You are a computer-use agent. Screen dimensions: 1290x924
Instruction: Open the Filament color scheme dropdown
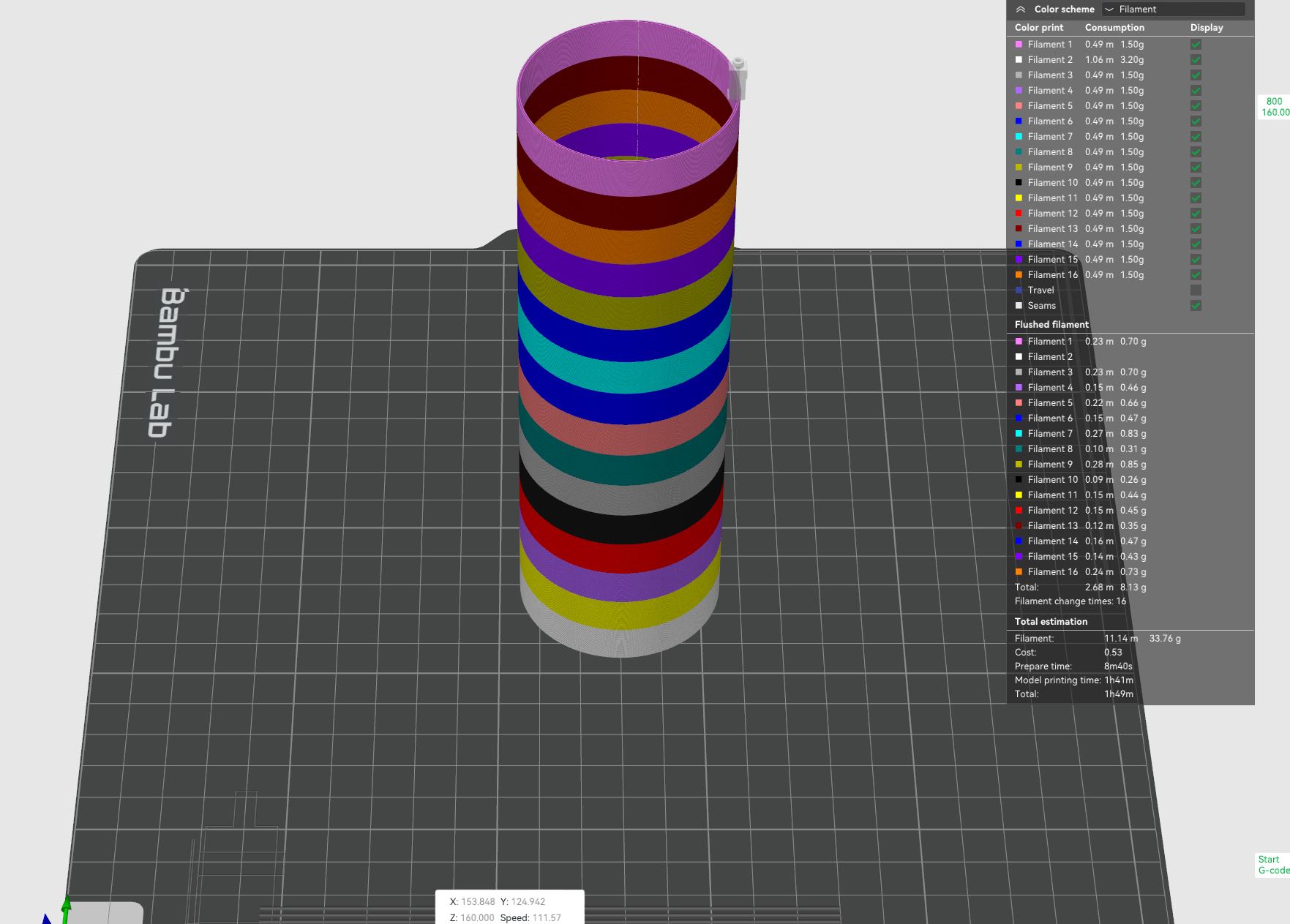(1173, 10)
